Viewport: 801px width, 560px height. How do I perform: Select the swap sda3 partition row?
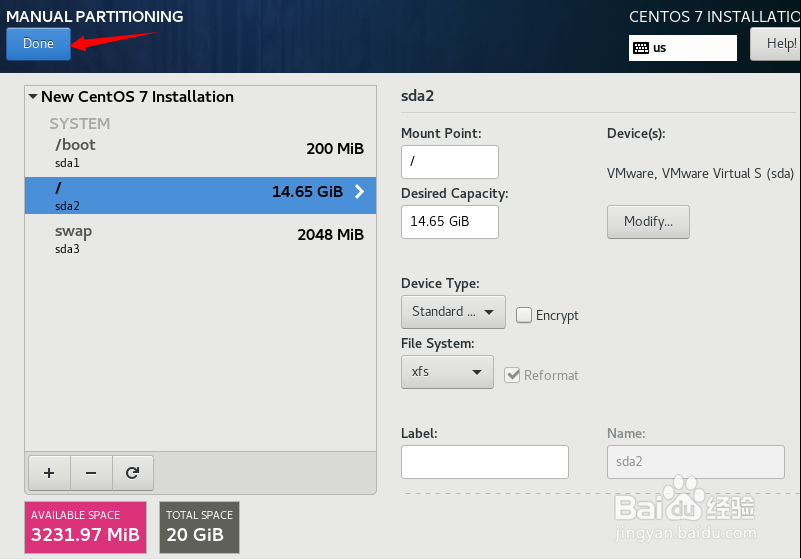click(x=200, y=239)
